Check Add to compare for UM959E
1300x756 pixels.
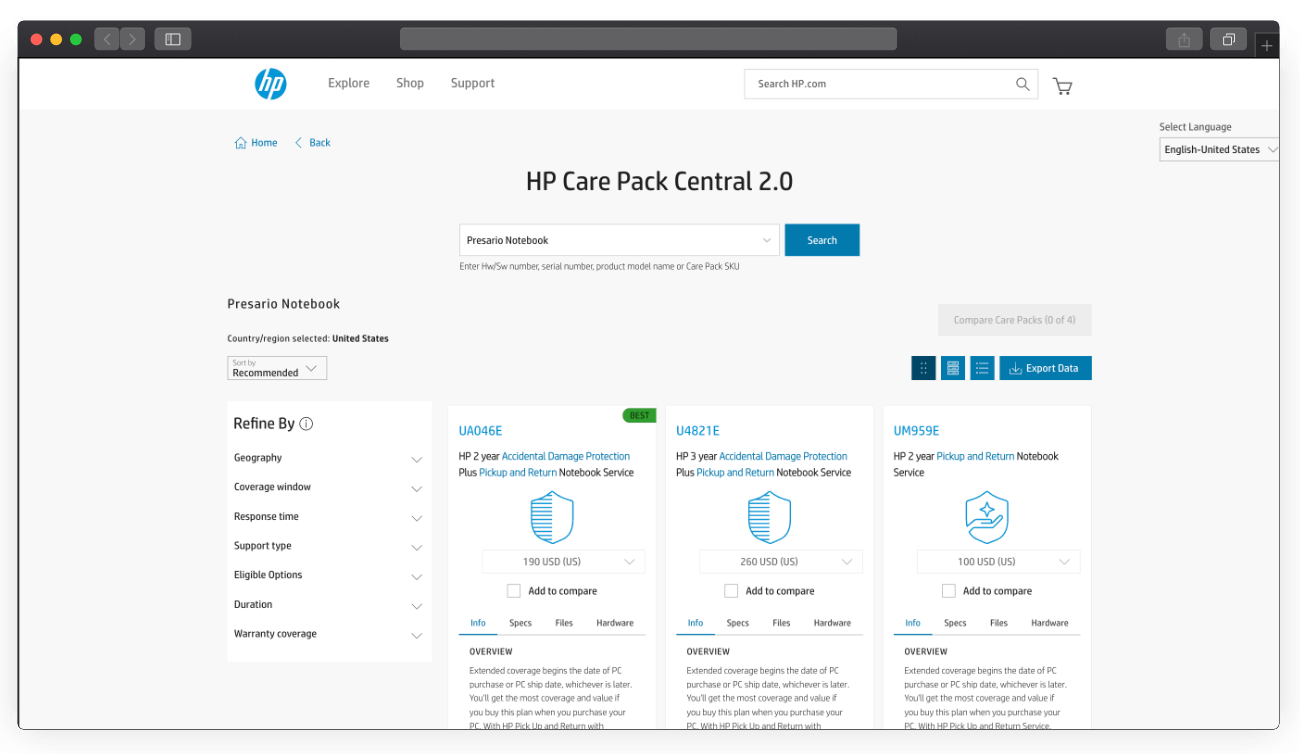click(948, 590)
